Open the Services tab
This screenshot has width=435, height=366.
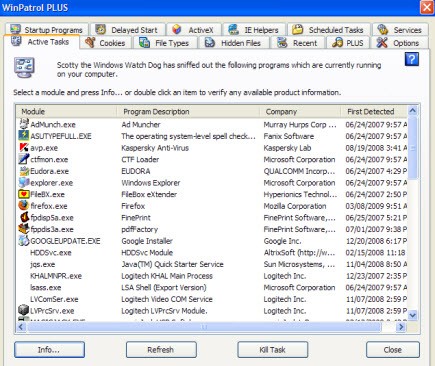(x=400, y=30)
